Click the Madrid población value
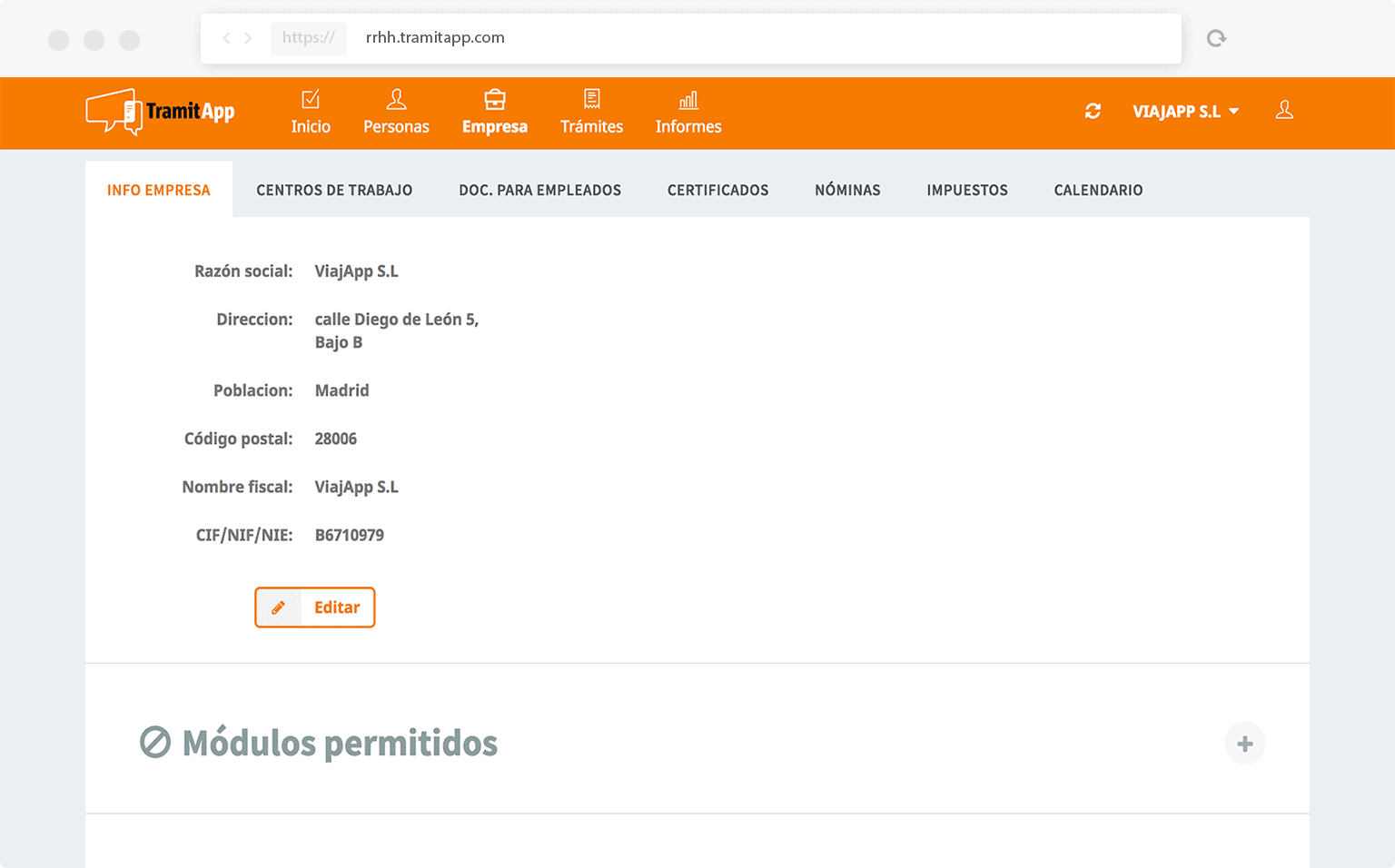 341,390
